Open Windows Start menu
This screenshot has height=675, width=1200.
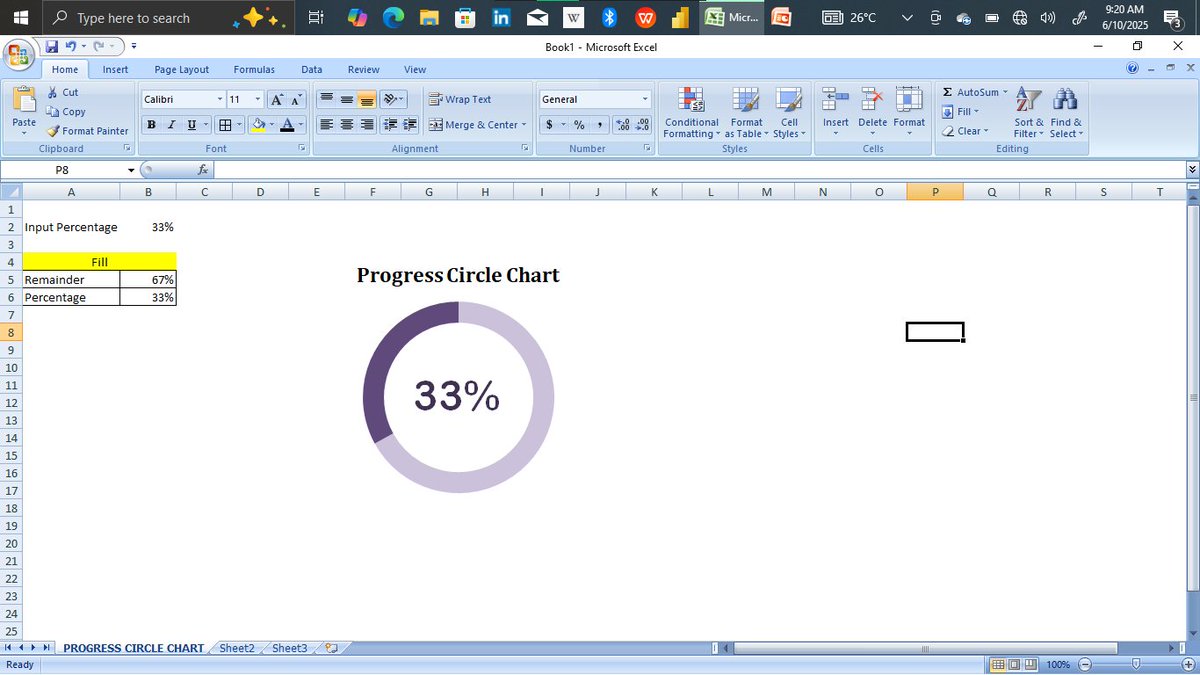coord(21,17)
